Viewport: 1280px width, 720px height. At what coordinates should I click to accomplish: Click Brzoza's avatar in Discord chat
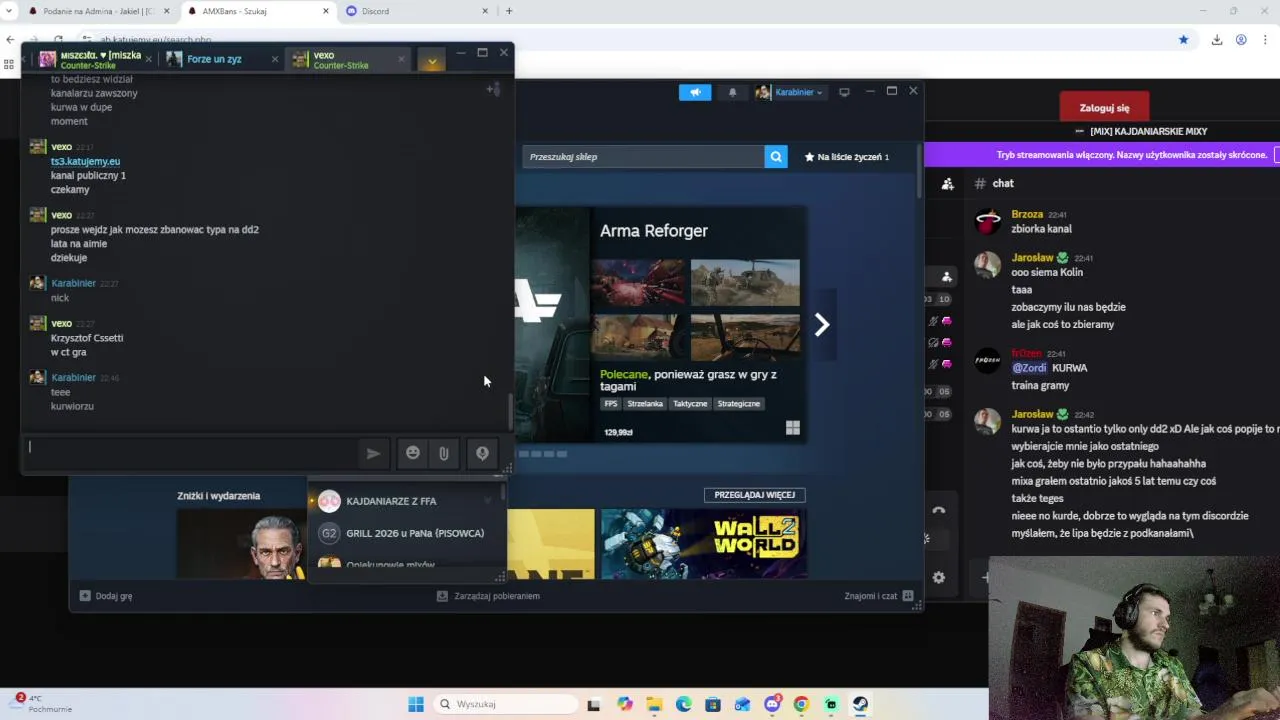click(x=988, y=221)
